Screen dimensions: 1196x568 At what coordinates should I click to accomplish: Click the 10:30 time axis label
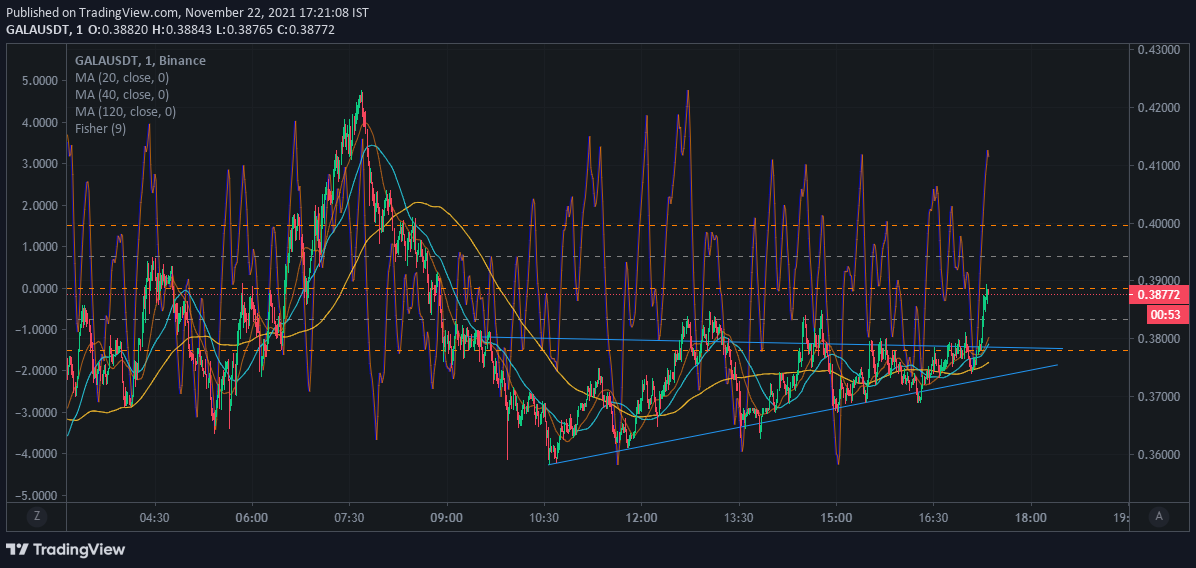[544, 517]
